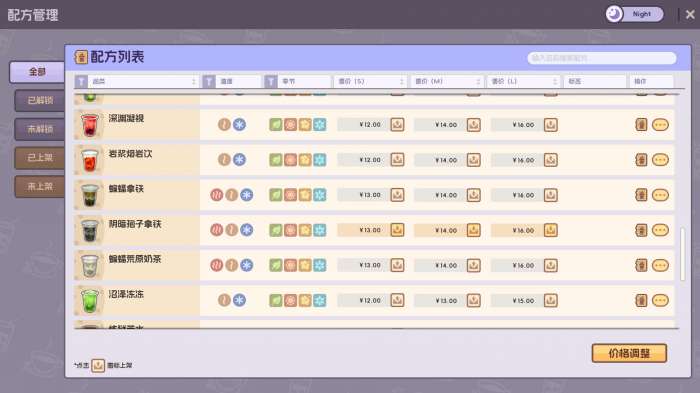Close the 配方管理 window
This screenshot has width=700, height=393.
pyautogui.click(x=690, y=15)
